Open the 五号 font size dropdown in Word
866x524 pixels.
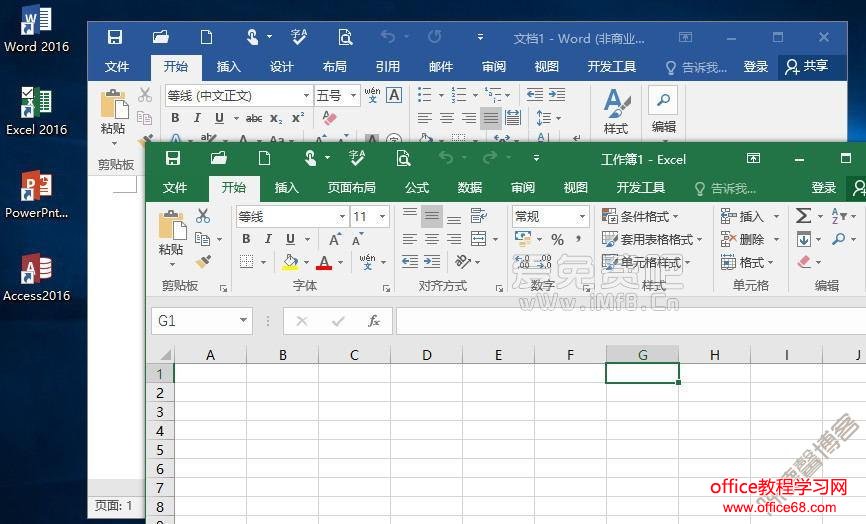click(x=353, y=96)
